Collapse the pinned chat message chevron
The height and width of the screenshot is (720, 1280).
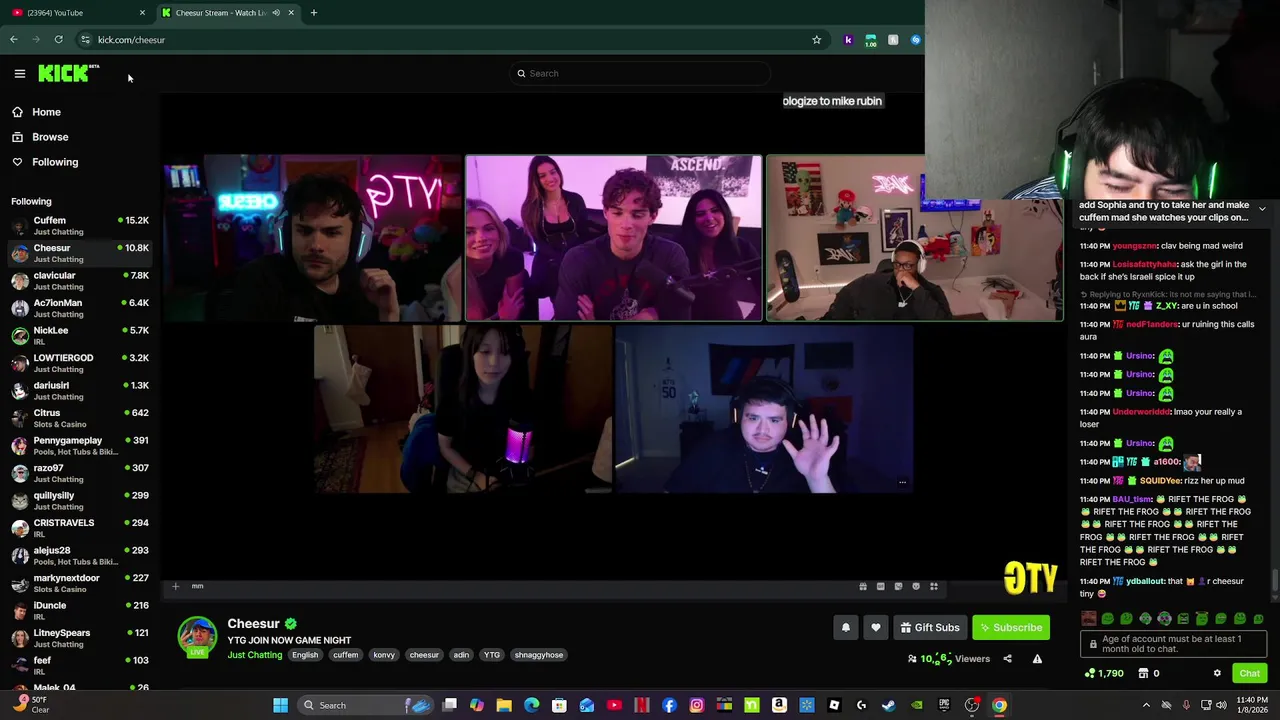(x=1262, y=209)
